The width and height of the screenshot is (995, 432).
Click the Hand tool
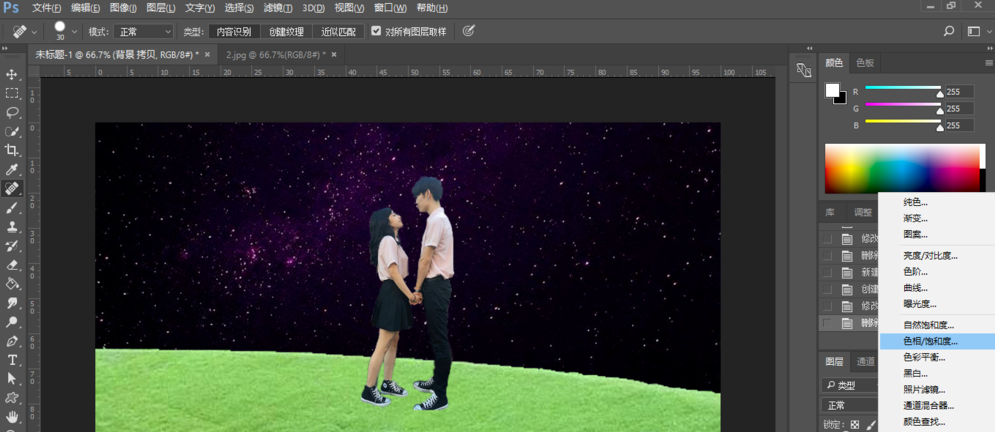[12, 417]
